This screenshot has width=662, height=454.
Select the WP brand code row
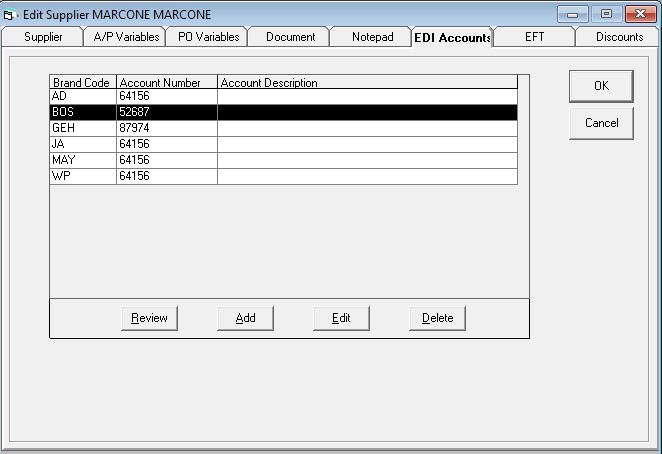click(x=284, y=177)
